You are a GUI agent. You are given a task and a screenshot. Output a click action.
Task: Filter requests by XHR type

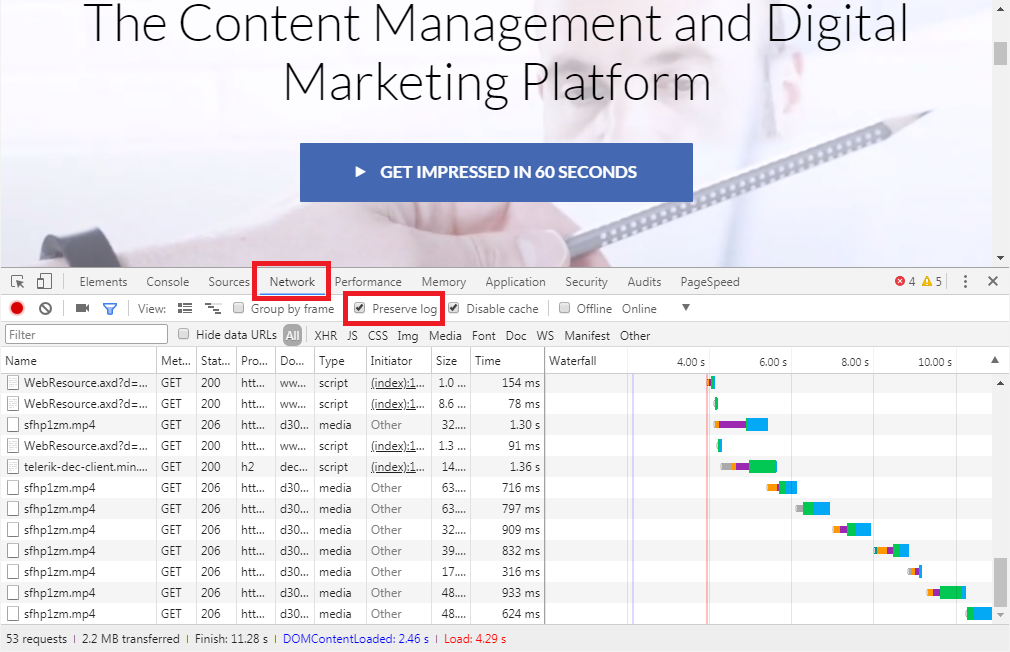pos(325,336)
